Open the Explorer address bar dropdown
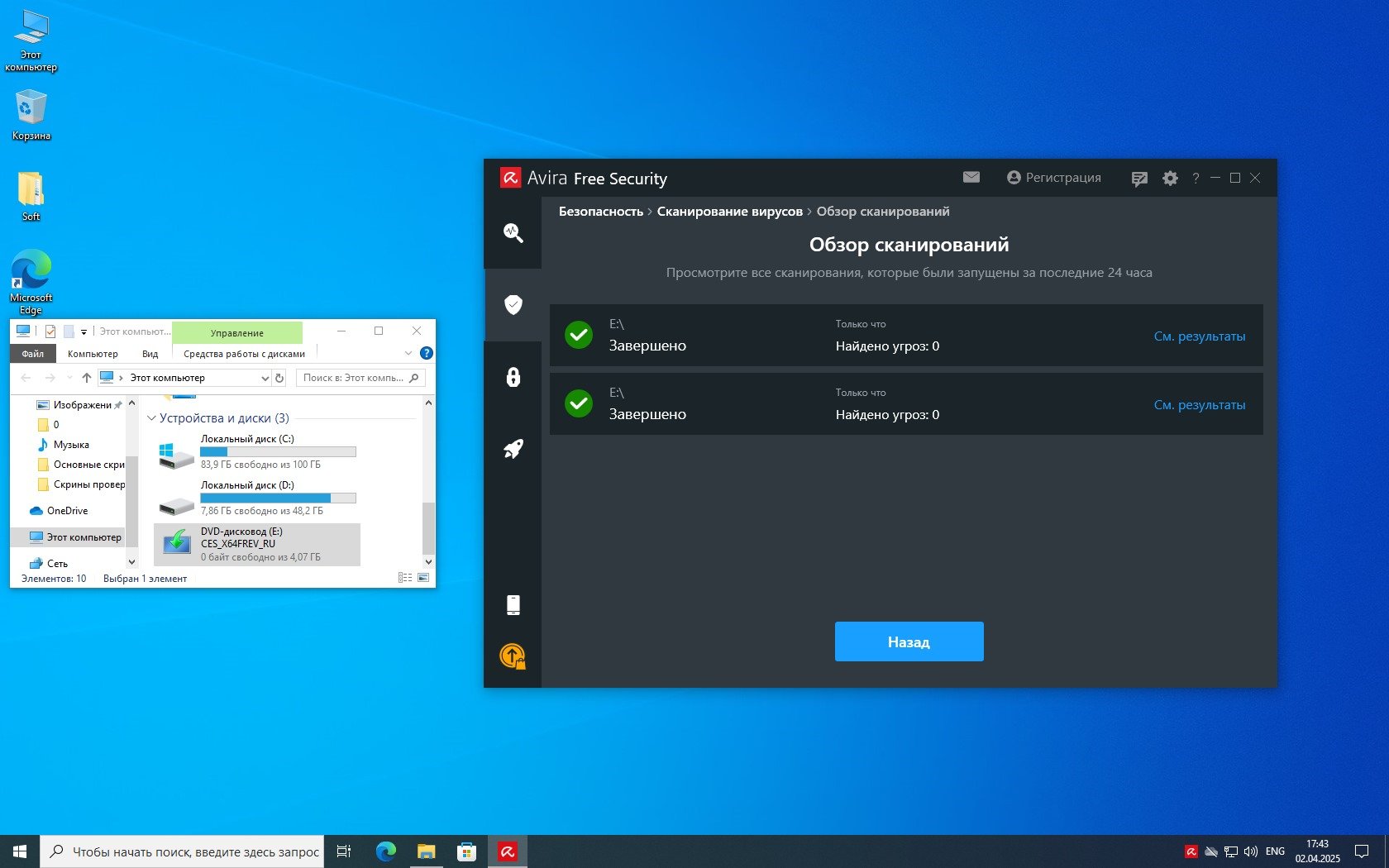 (265, 379)
